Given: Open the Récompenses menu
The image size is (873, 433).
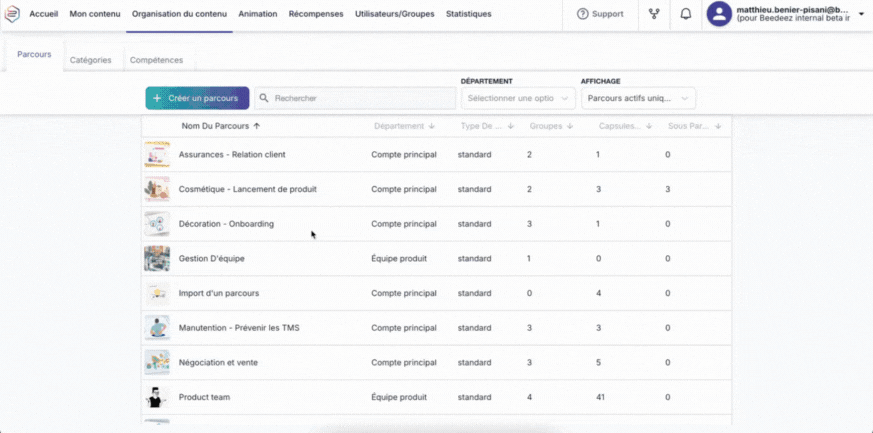Looking at the screenshot, I should click(x=316, y=14).
